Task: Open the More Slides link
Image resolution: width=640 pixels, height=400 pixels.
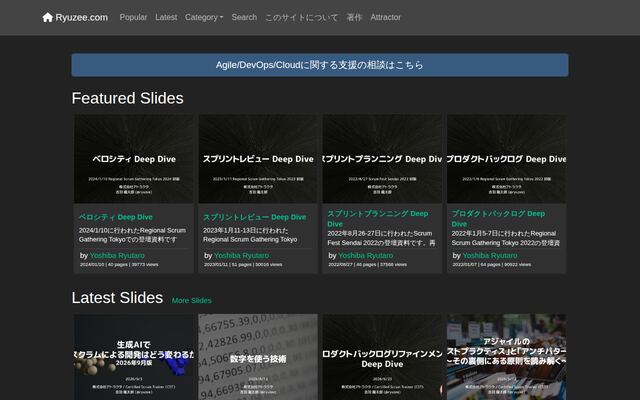Action: 191,301
